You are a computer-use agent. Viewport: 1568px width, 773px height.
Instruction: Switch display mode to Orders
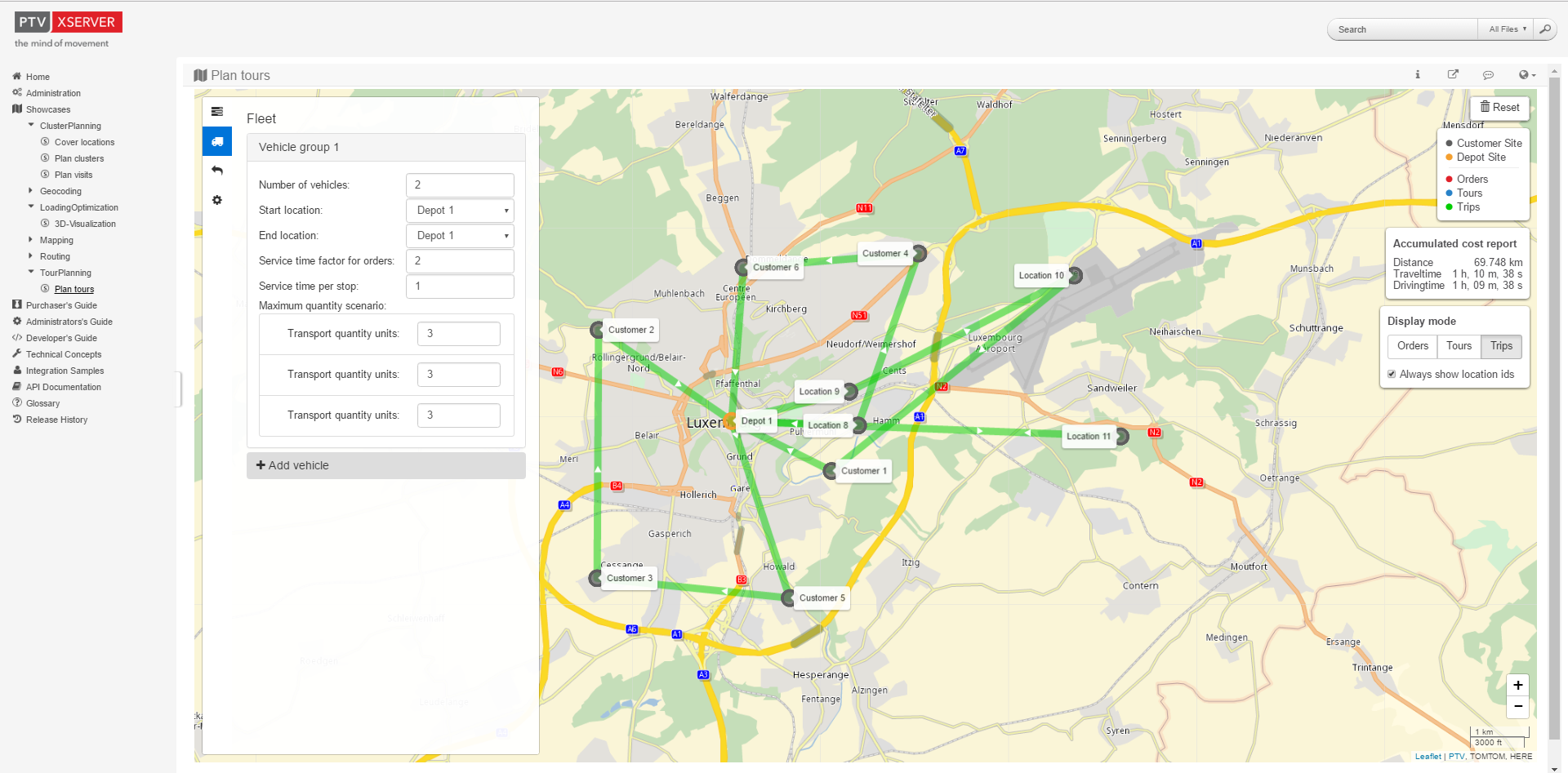(1412, 346)
